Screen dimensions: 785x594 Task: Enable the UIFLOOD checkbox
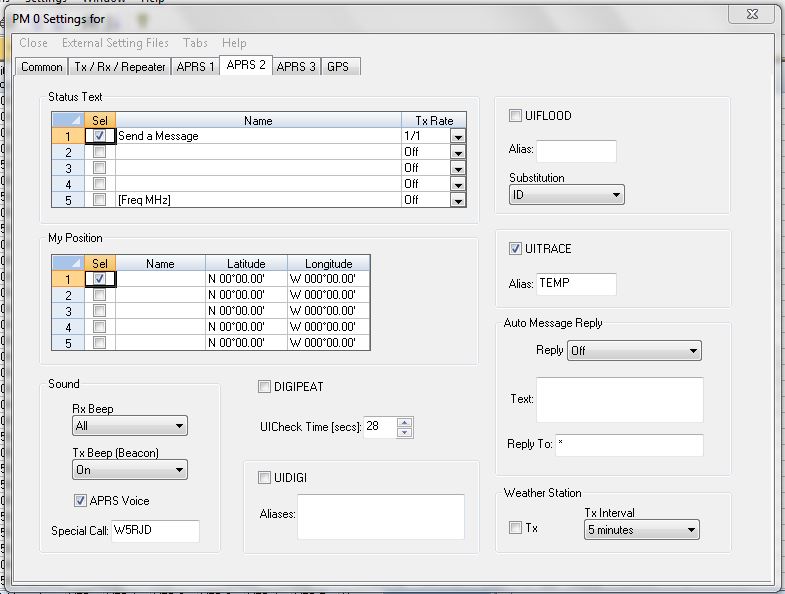click(516, 116)
